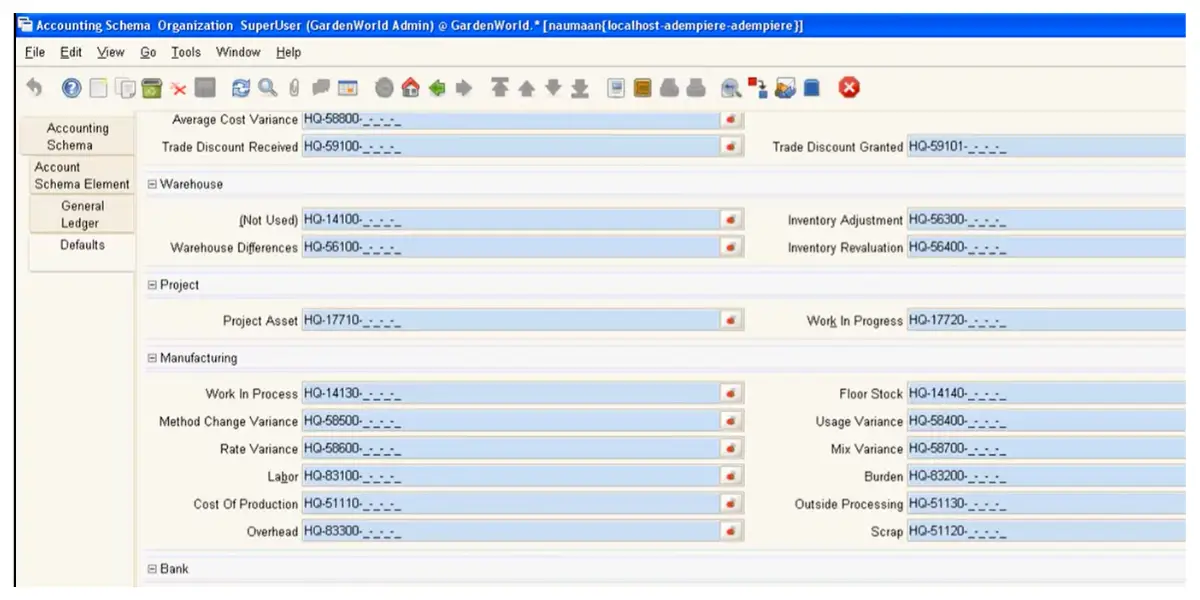Screen dimensions: 1200x600
Task: Open the Window menu
Action: click(238, 52)
